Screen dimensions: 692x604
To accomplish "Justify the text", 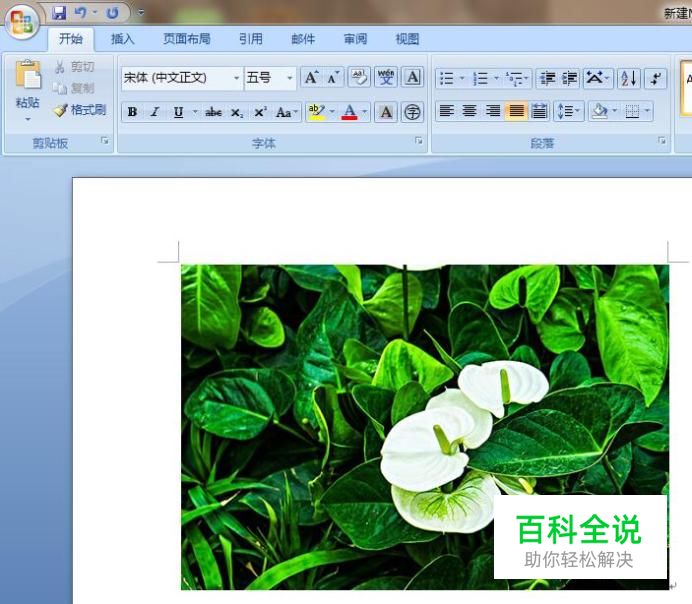I will [516, 111].
